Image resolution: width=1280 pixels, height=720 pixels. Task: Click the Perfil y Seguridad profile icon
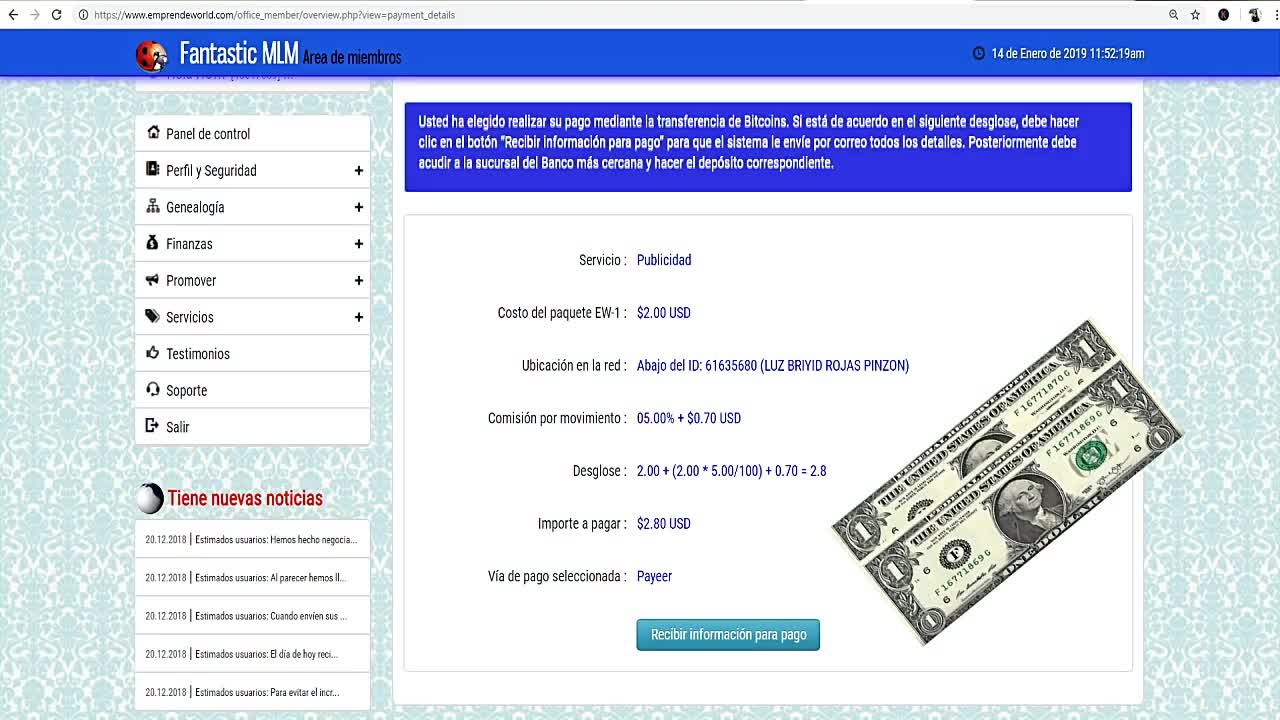[x=153, y=169]
